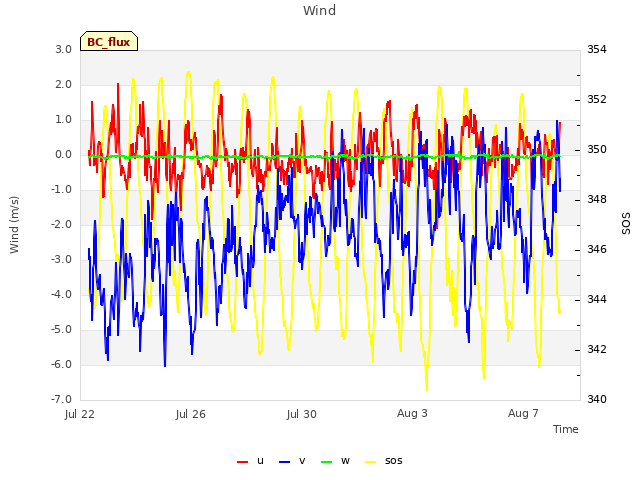Image resolution: width=640 pixels, height=480 pixels.
Task: Click the '1.0' left axis value
Action: click(x=64, y=120)
